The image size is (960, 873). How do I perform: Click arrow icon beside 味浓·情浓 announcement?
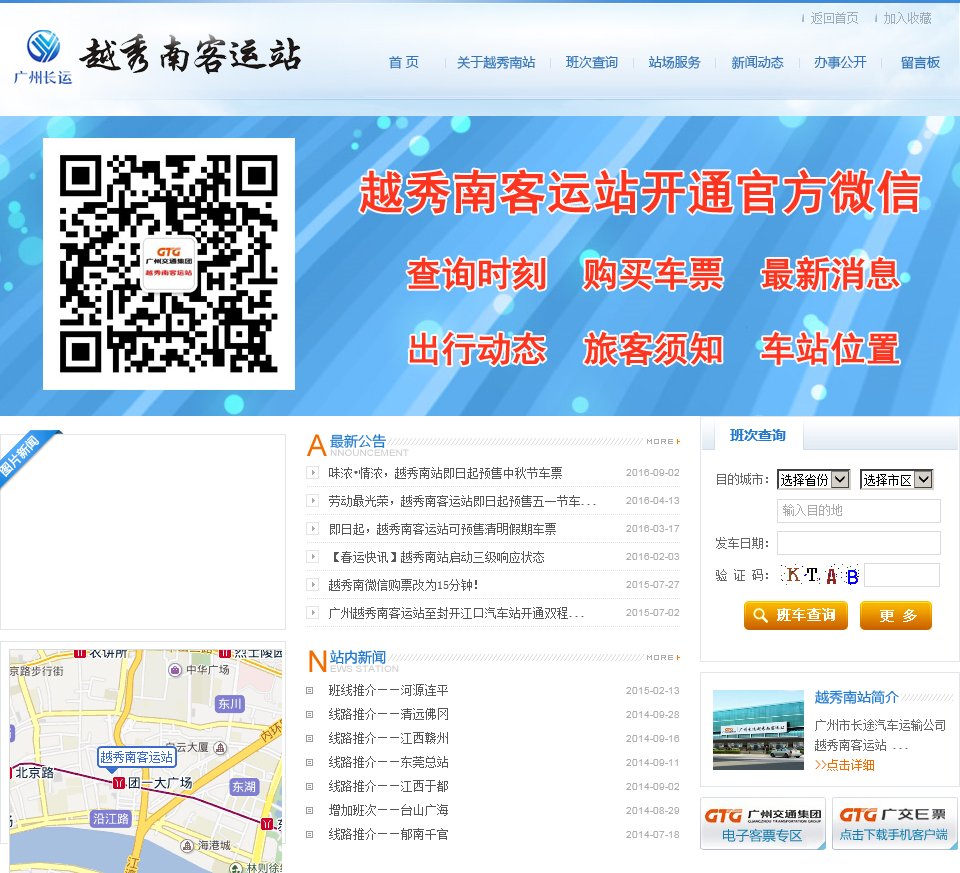click(x=313, y=473)
